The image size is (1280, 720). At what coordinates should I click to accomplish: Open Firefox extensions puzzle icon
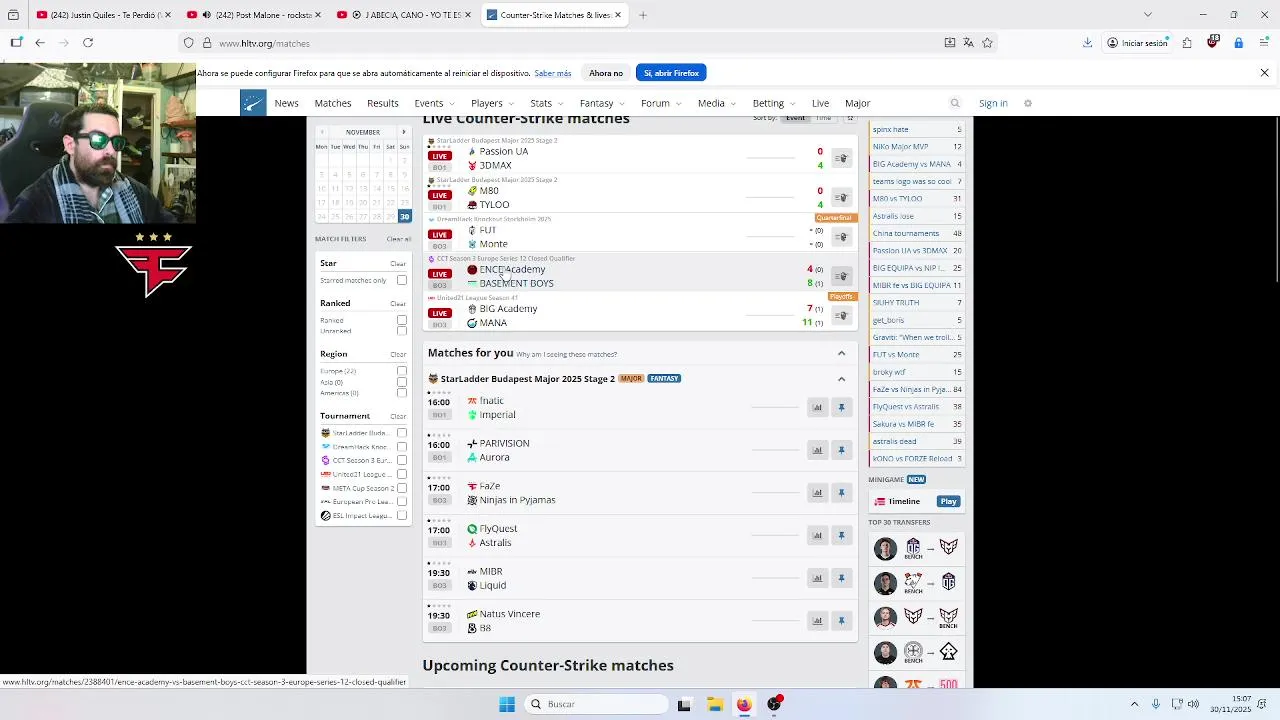1187,43
